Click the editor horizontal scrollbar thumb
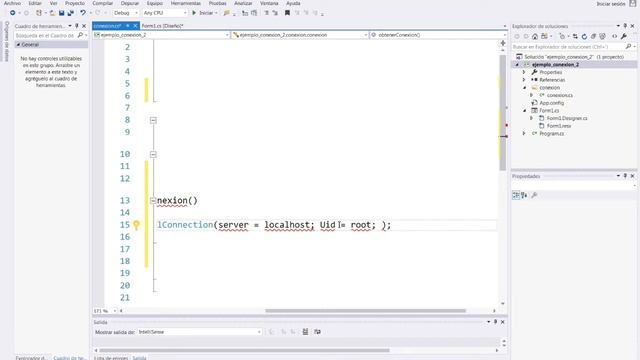The image size is (640, 360). [365, 311]
